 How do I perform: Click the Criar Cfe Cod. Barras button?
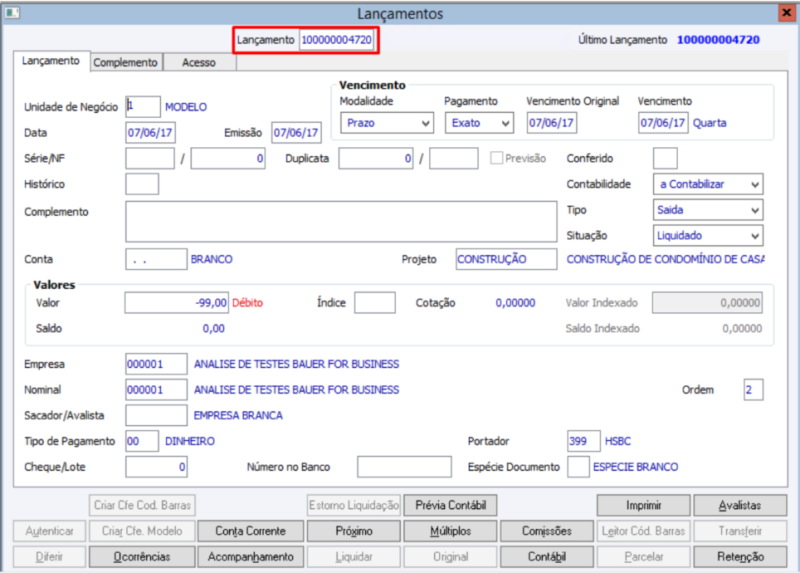coord(142,505)
